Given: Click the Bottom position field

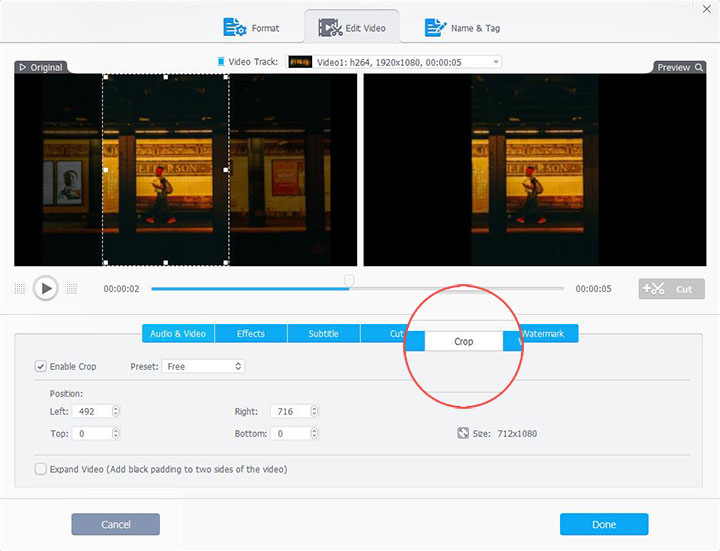Looking at the screenshot, I should tap(290, 433).
